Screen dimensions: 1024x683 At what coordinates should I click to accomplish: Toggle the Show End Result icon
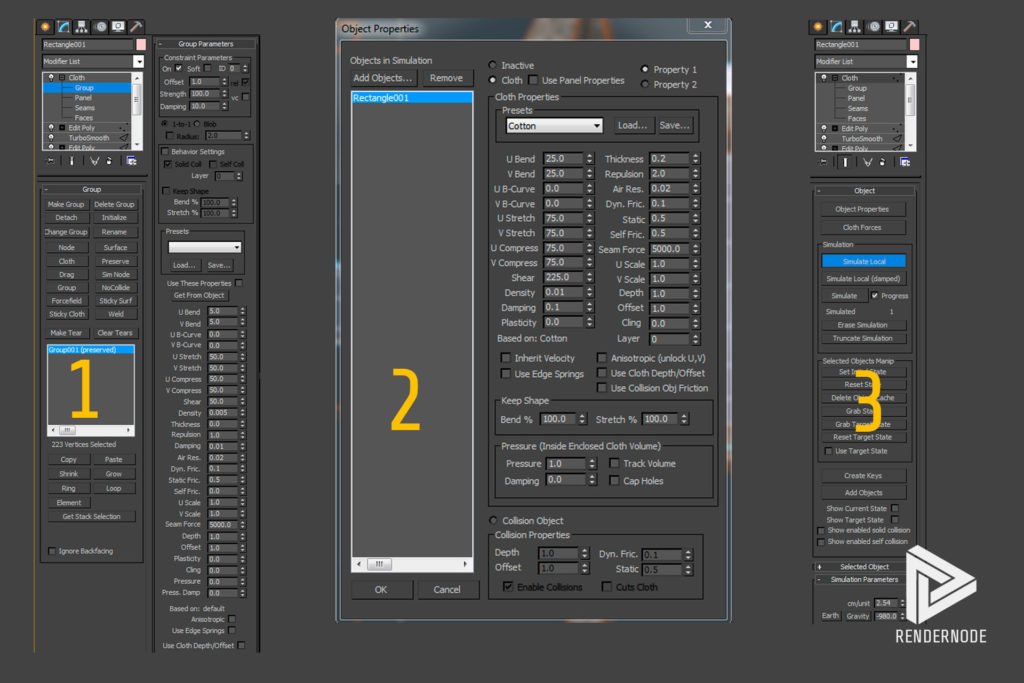(72, 161)
